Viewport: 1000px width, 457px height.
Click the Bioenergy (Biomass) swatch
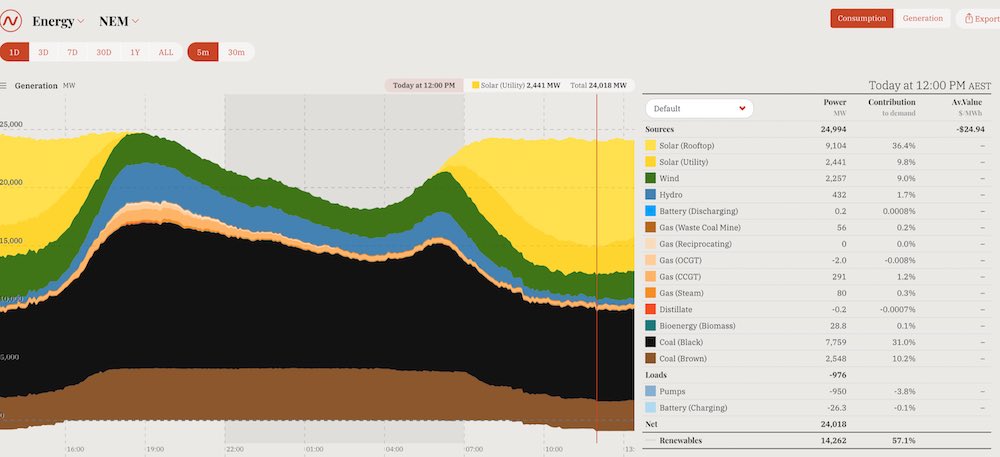click(x=651, y=326)
